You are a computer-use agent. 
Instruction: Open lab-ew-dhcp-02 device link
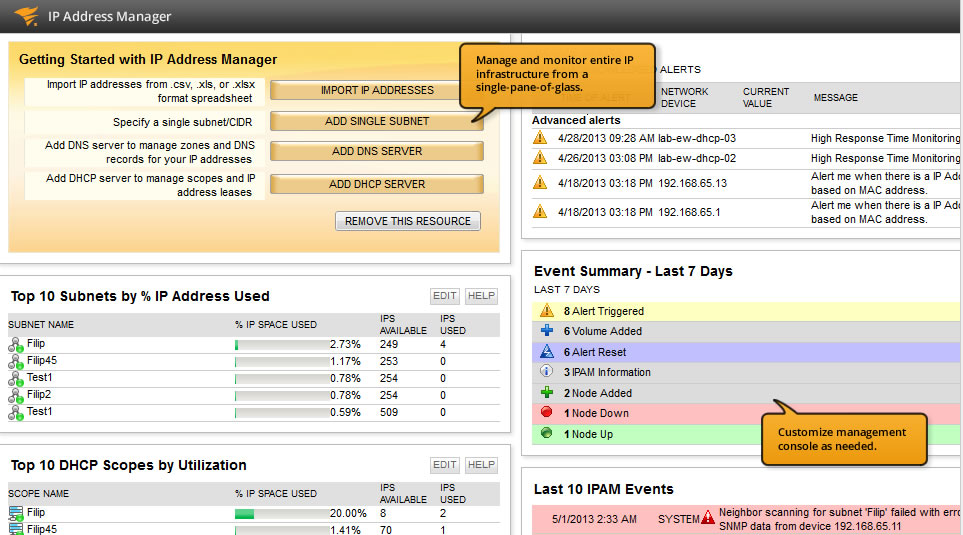pyautogui.click(x=697, y=158)
